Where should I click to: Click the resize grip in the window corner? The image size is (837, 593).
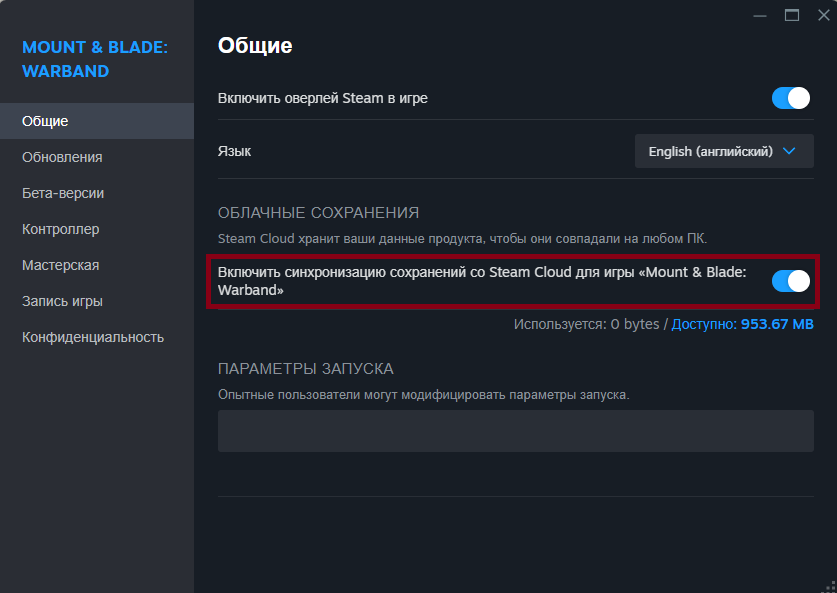pos(829,586)
